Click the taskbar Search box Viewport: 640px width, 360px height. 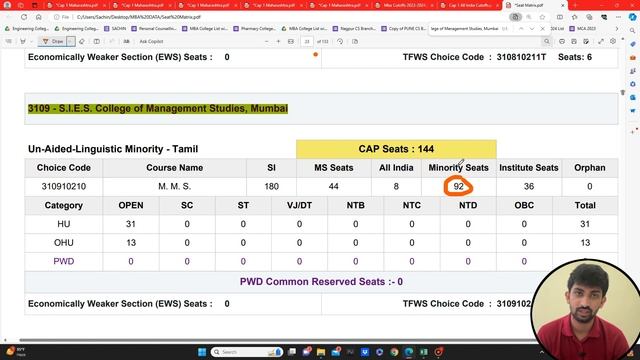click(247, 352)
